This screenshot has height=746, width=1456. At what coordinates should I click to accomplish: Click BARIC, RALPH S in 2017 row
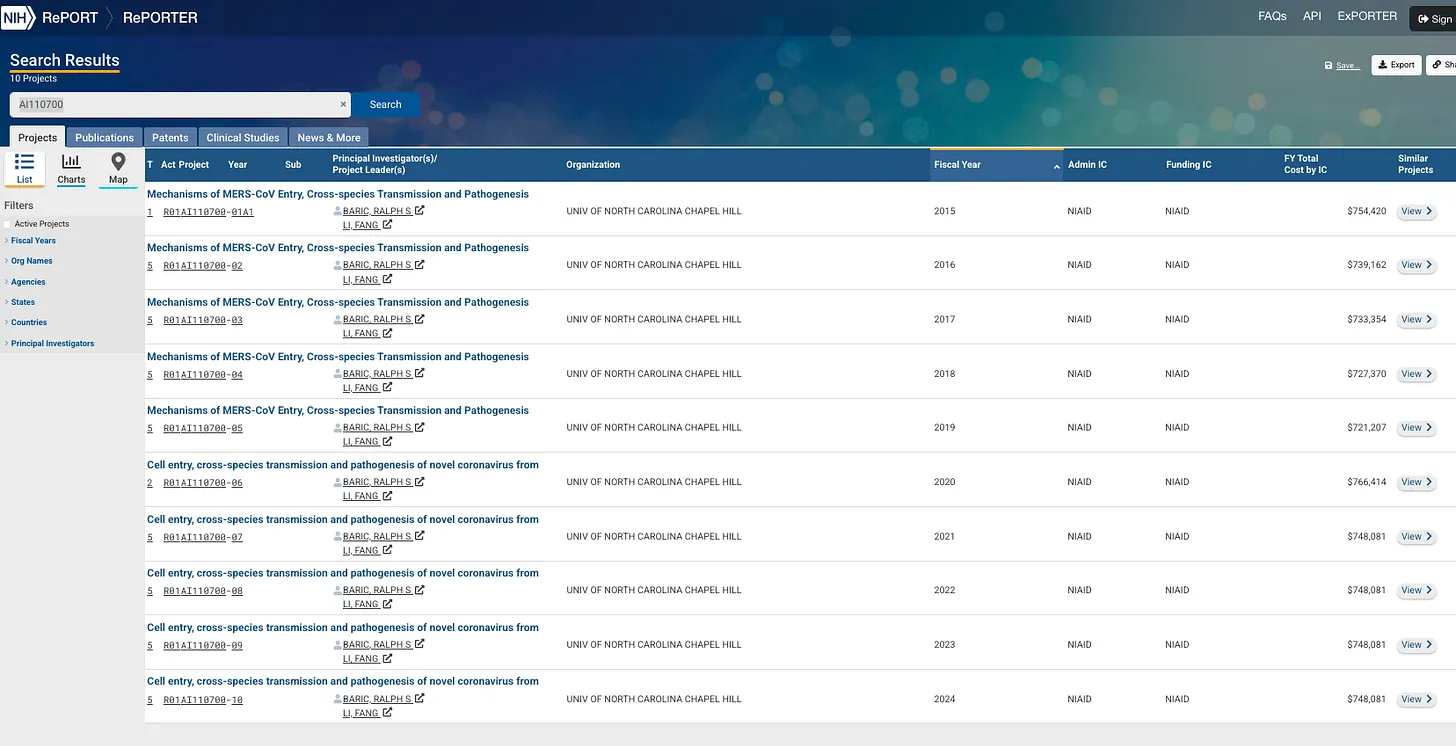click(x=377, y=319)
